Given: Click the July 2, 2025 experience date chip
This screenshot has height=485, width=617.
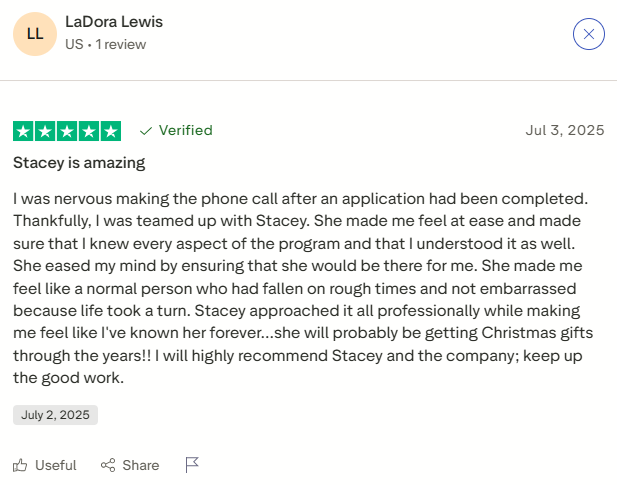Looking at the screenshot, I should click(55, 414).
